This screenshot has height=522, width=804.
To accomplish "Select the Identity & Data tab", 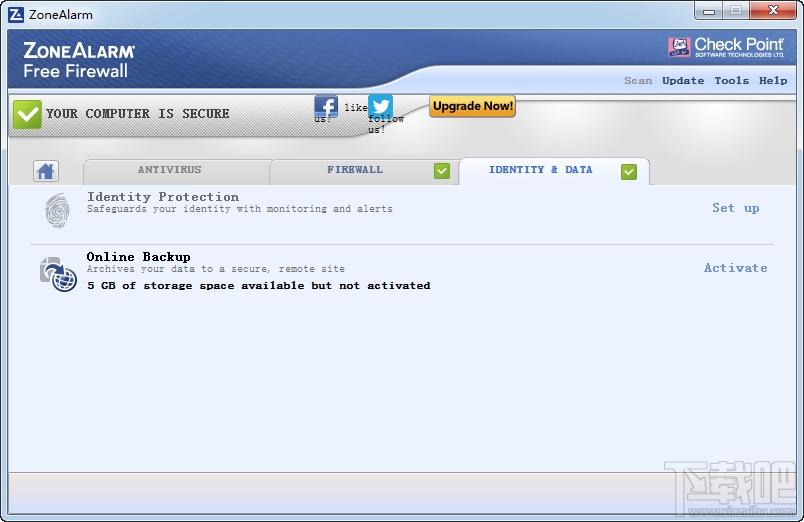I will [554, 171].
